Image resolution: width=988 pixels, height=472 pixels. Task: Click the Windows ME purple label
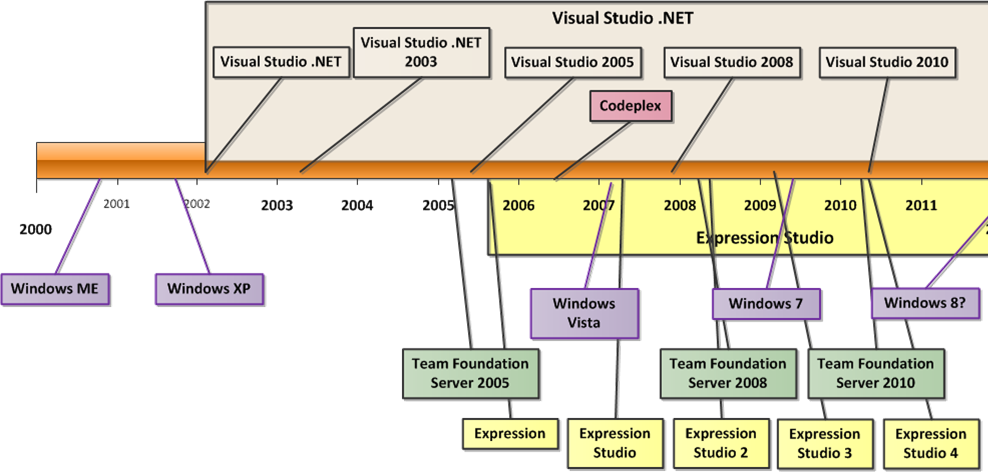[x=54, y=289]
